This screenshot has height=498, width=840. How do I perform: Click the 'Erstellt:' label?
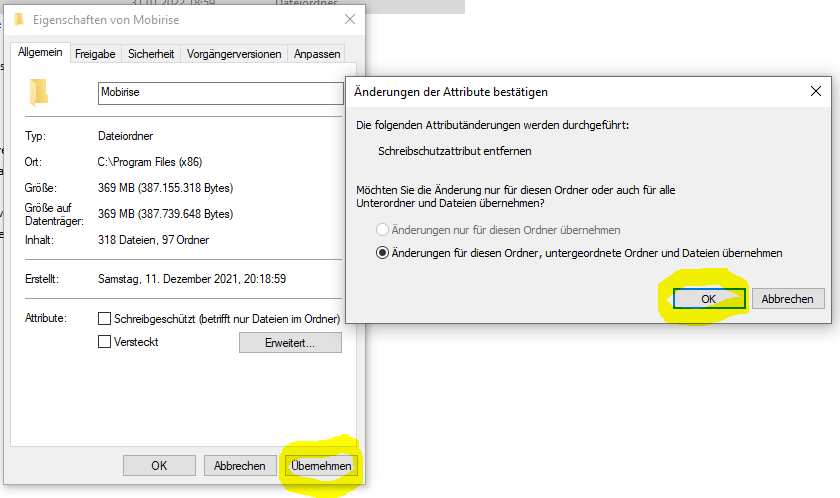[42, 279]
